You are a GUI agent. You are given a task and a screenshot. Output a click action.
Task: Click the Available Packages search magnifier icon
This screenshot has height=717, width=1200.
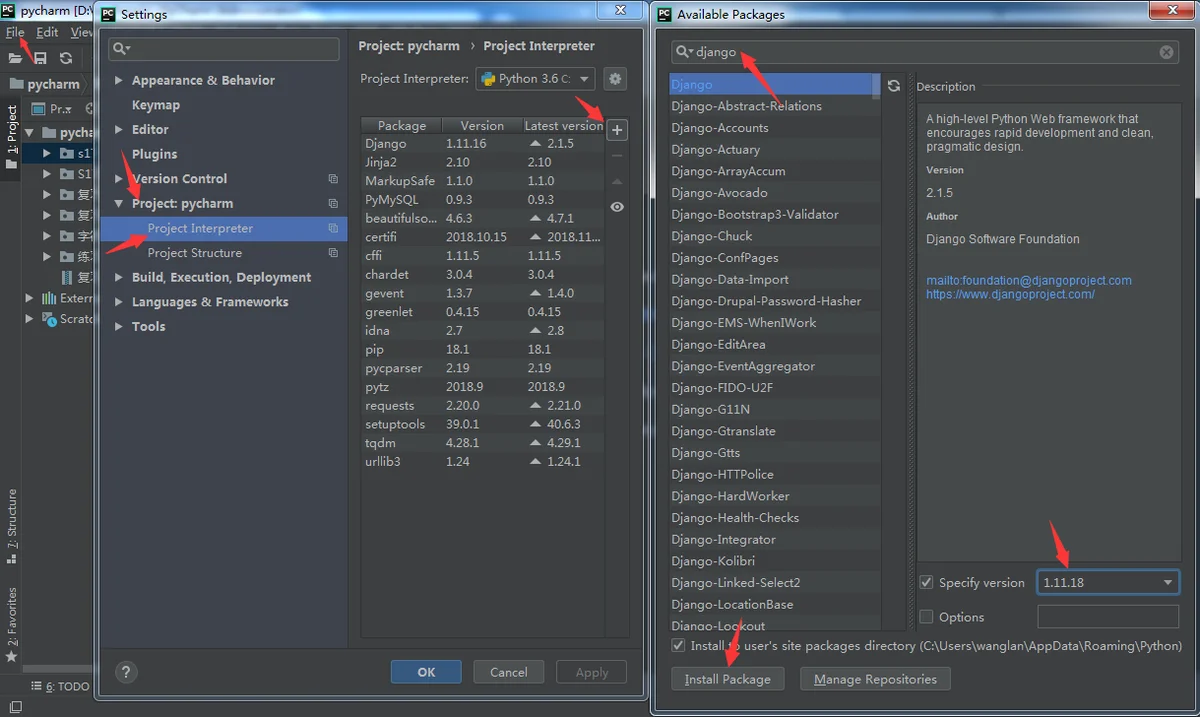(x=684, y=52)
